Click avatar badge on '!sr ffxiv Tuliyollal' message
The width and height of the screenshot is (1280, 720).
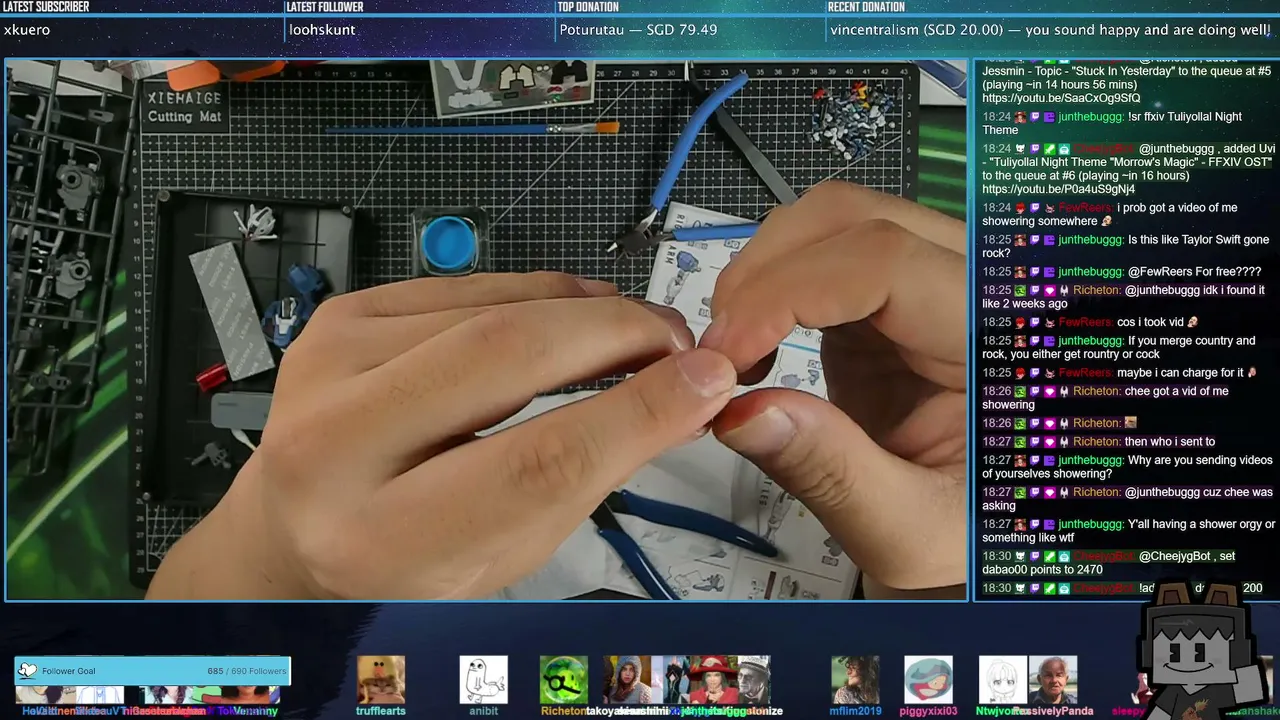[x=1020, y=117]
